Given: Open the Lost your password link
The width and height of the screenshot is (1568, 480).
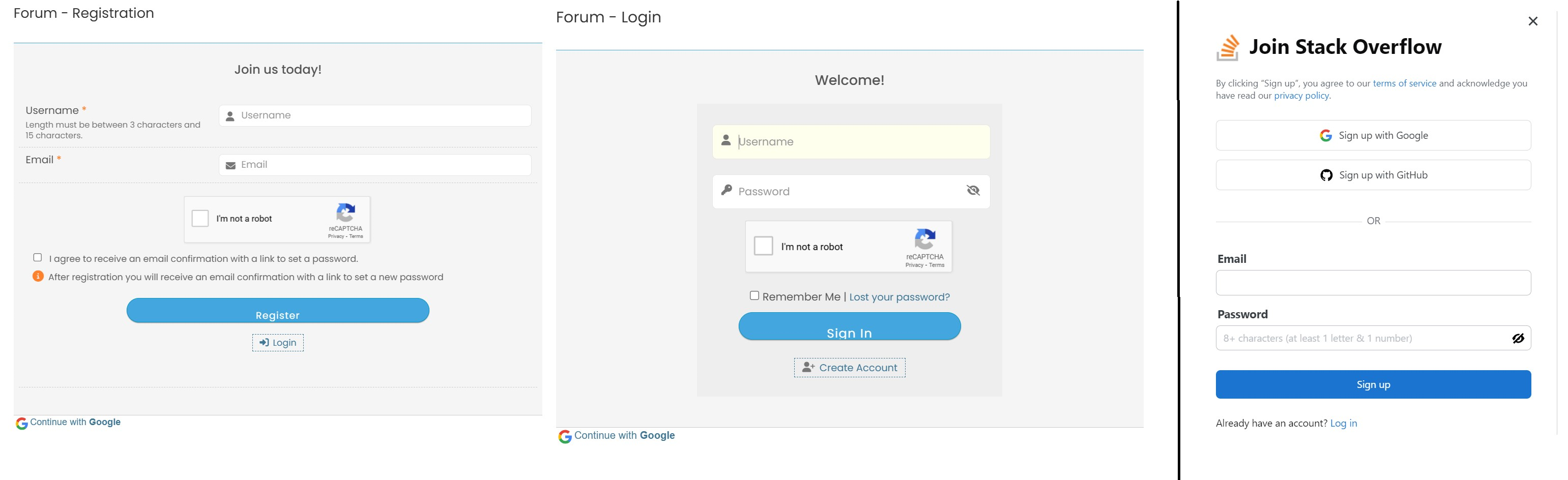Looking at the screenshot, I should (899, 297).
